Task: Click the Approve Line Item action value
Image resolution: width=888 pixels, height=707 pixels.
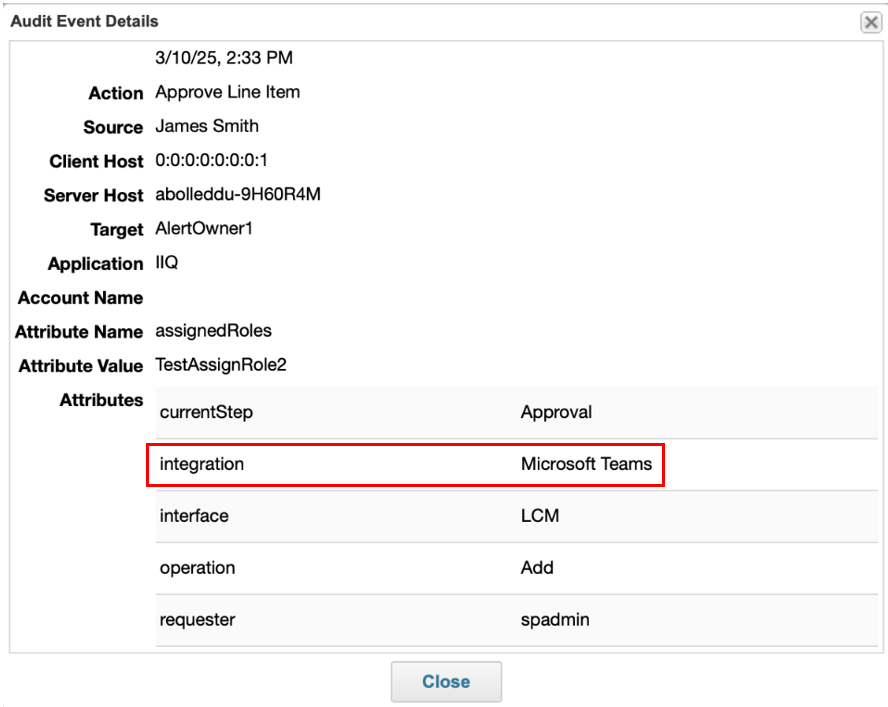Action: click(x=227, y=92)
